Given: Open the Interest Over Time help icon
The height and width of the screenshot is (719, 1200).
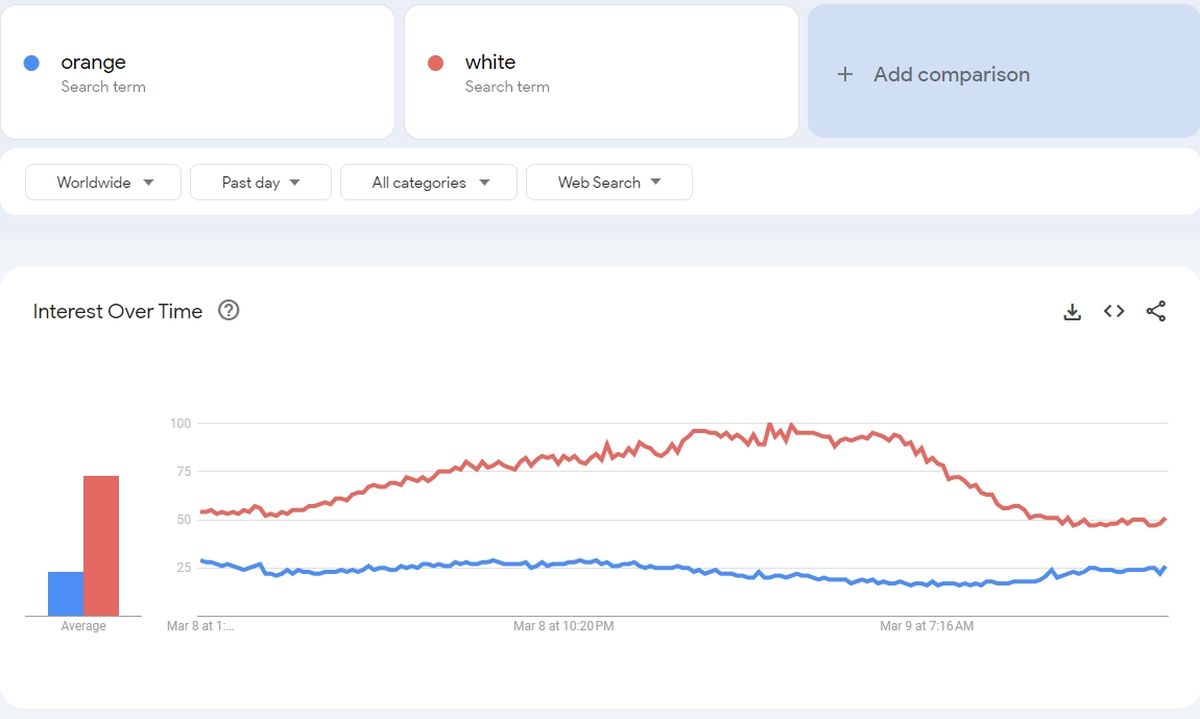Looking at the screenshot, I should pos(229,310).
